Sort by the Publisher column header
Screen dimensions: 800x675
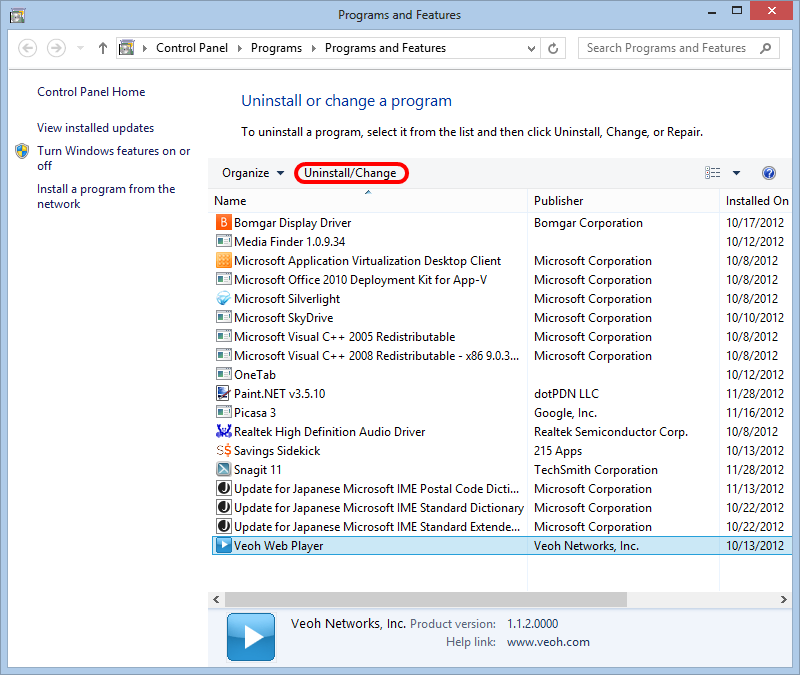[x=623, y=201]
